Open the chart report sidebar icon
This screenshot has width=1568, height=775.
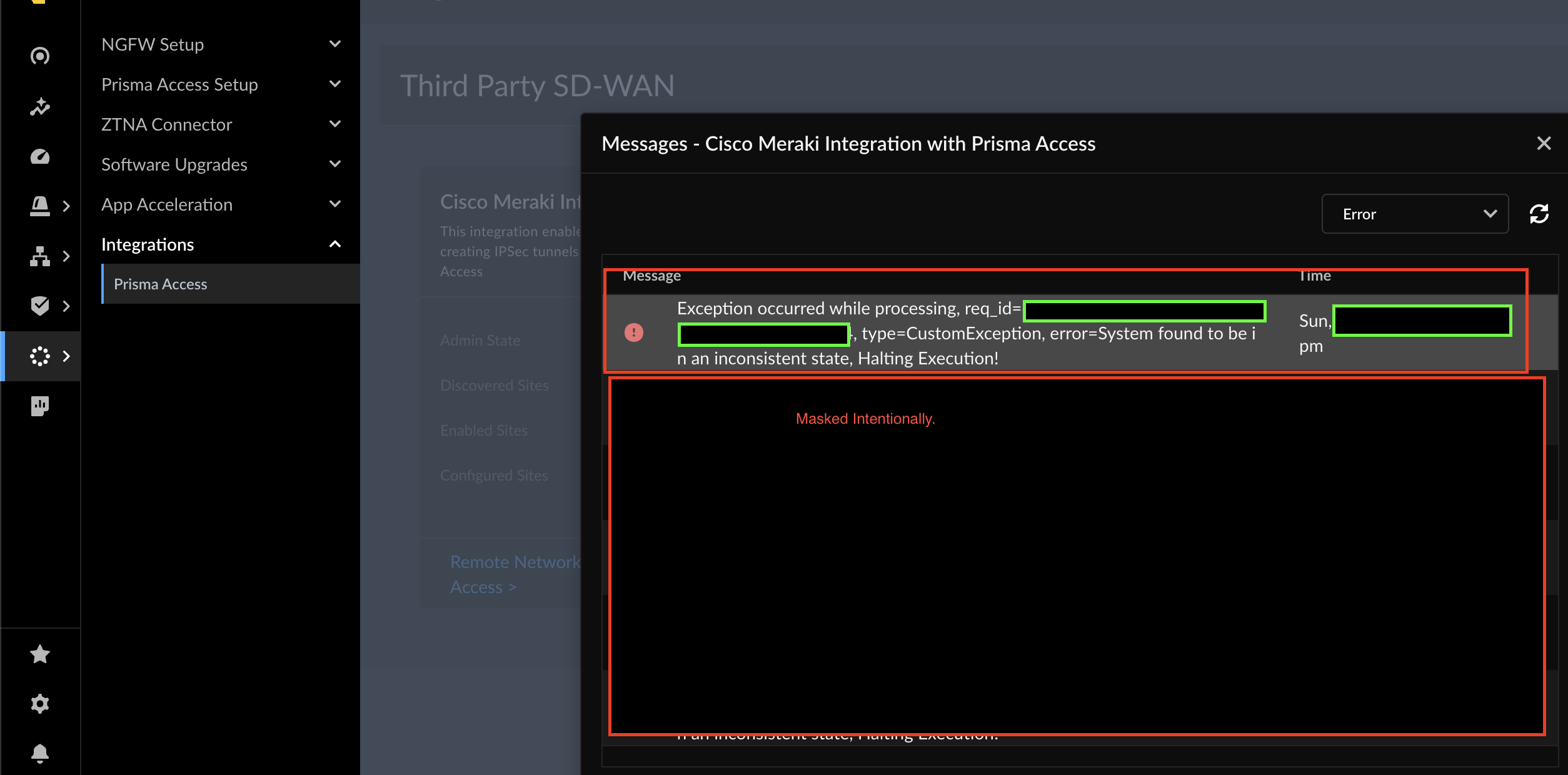pos(40,406)
